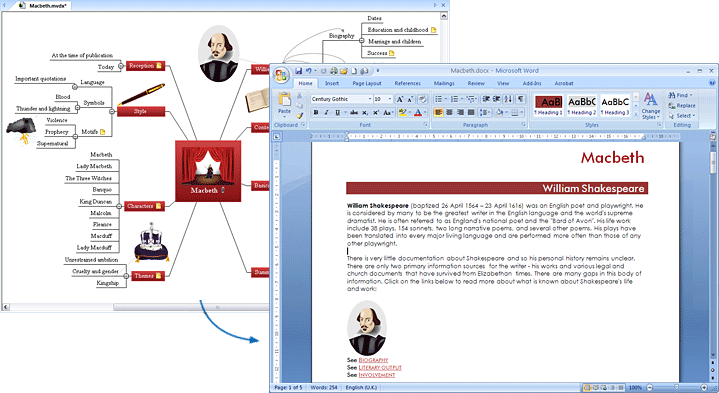Viewport: 719px width, 393px height.
Task: Open the line spacing dropdown
Action: (484, 112)
